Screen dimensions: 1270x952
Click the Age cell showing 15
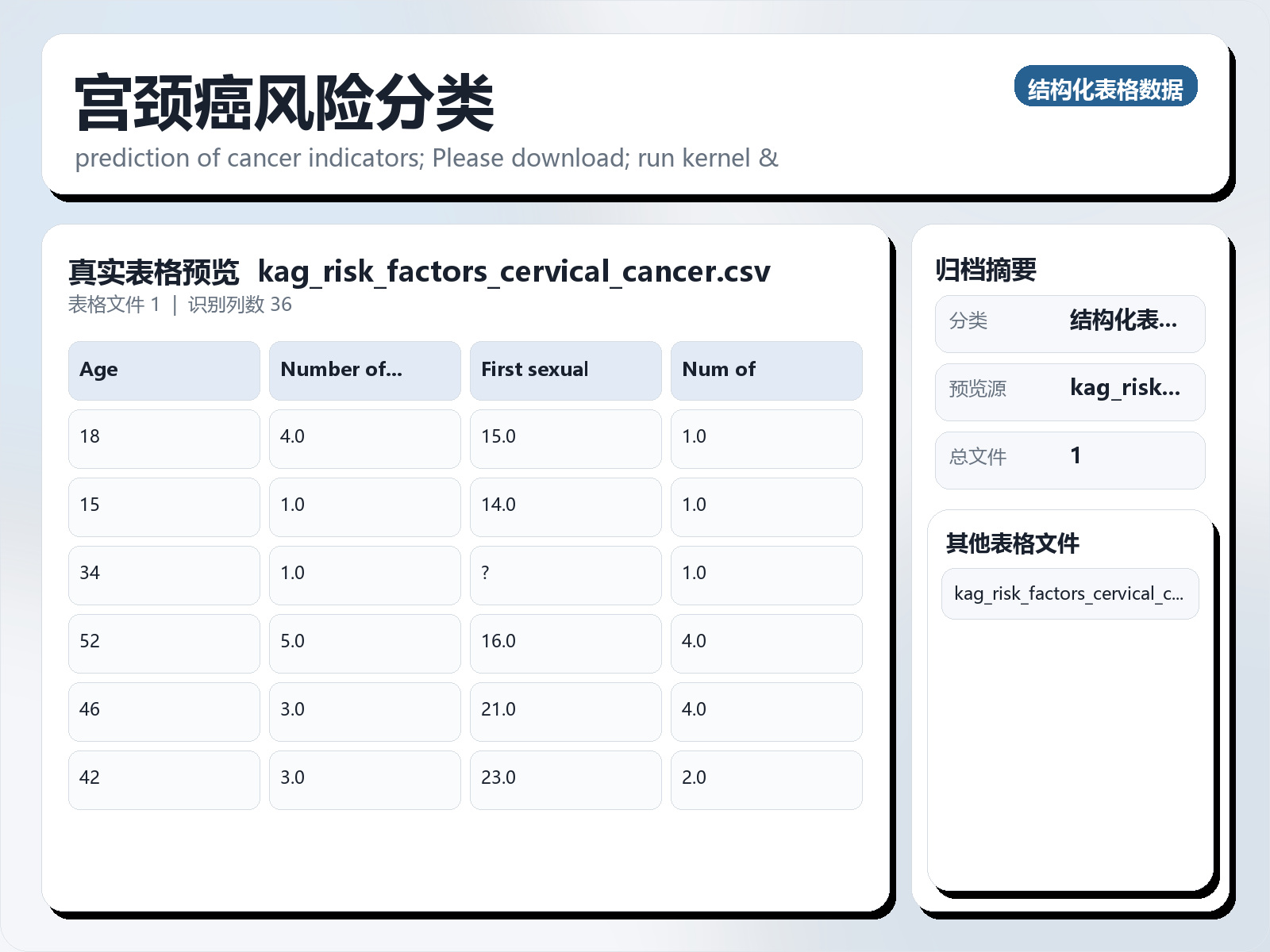point(164,506)
